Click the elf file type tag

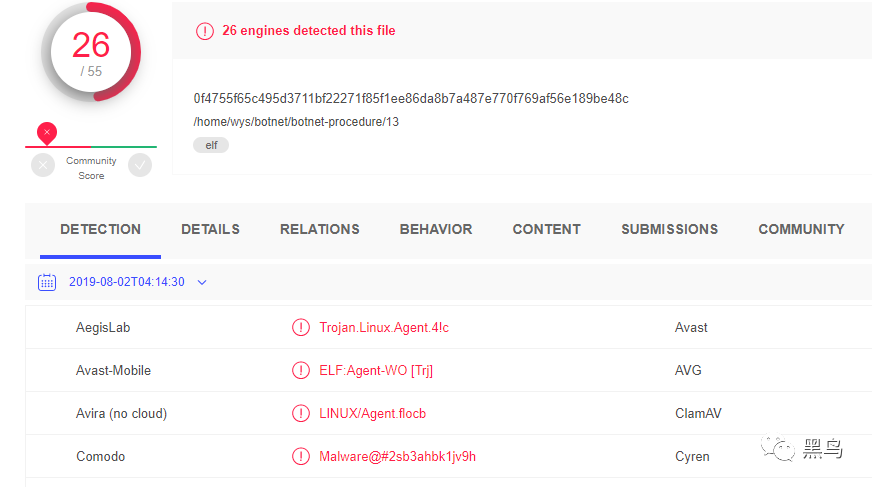coord(211,145)
